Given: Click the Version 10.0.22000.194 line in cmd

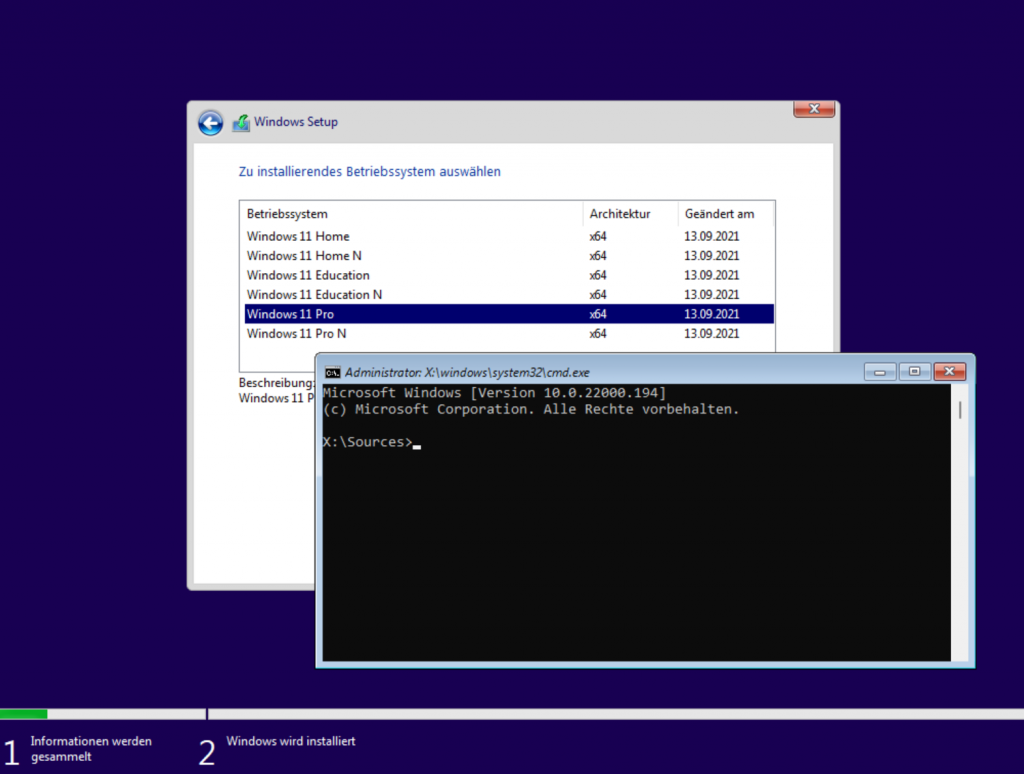Looking at the screenshot, I should coord(494,393).
